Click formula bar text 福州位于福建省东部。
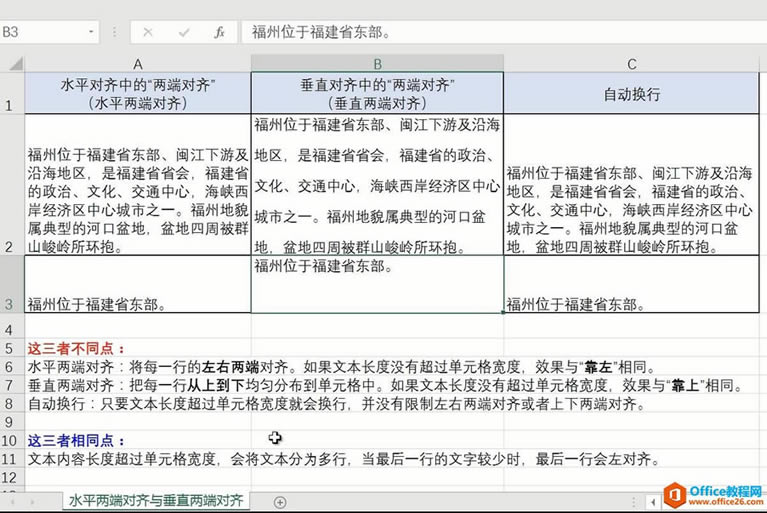The image size is (767, 513). (321, 32)
